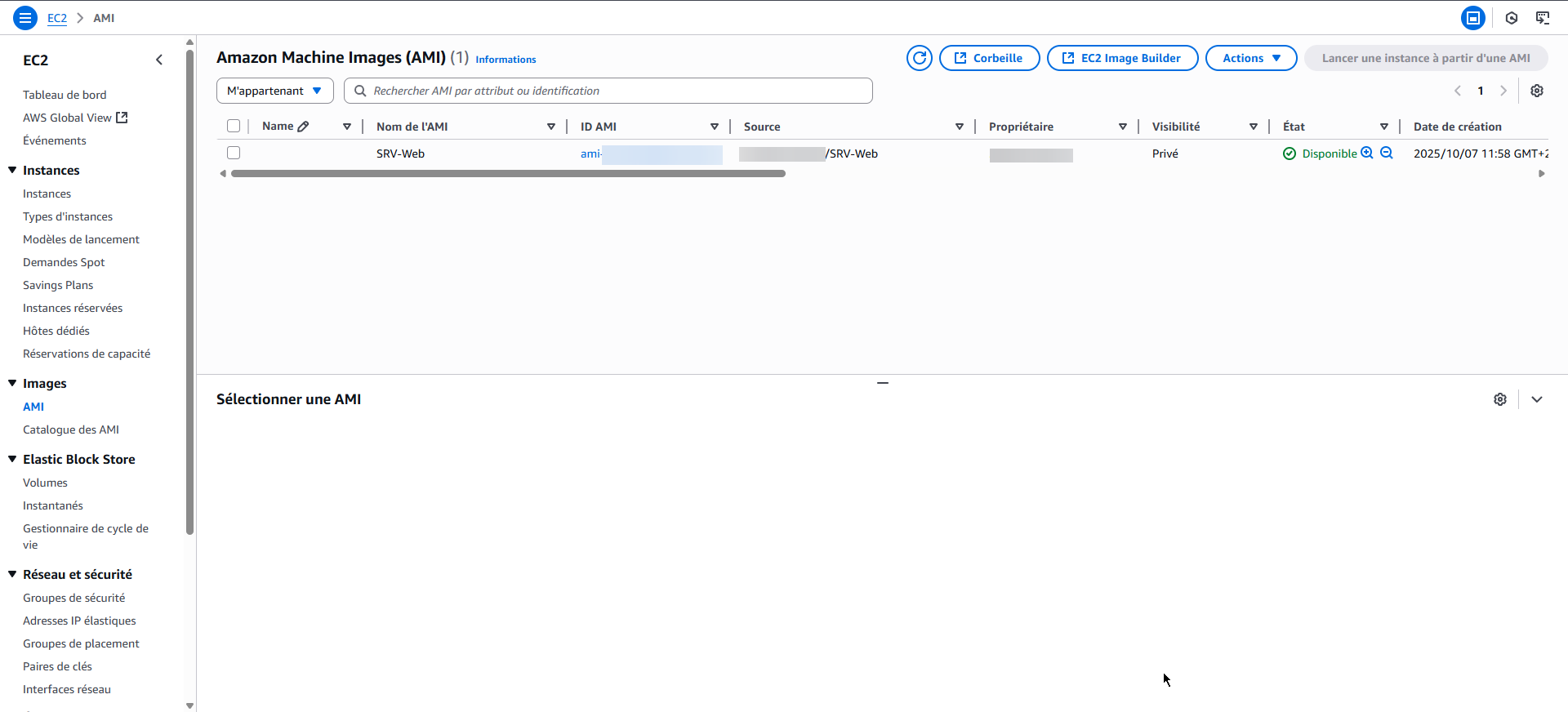The width and height of the screenshot is (1568, 712).
Task: Refresh the AMI list
Action: (x=920, y=58)
